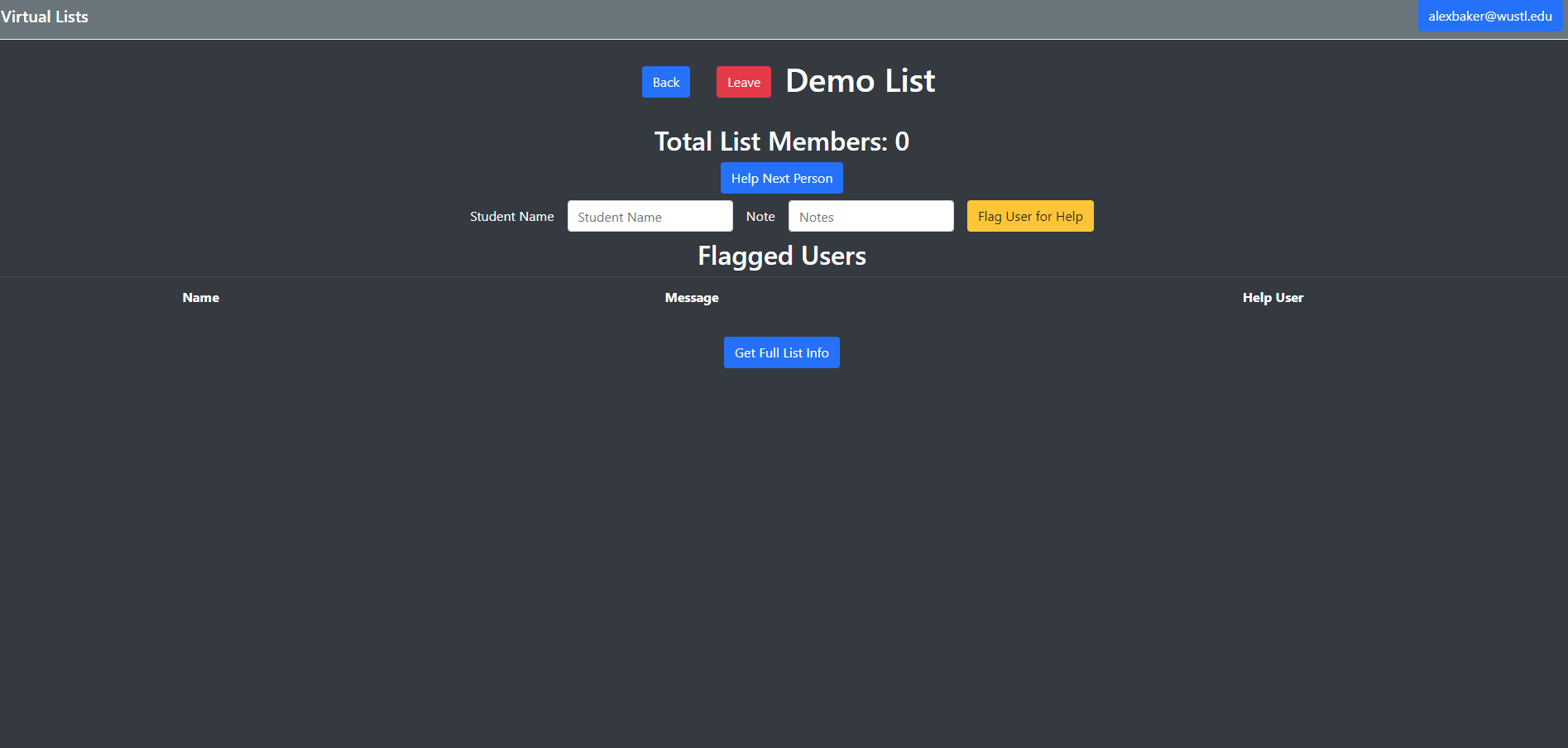Click Help Next Person
This screenshot has width=1568, height=748.
tap(781, 178)
